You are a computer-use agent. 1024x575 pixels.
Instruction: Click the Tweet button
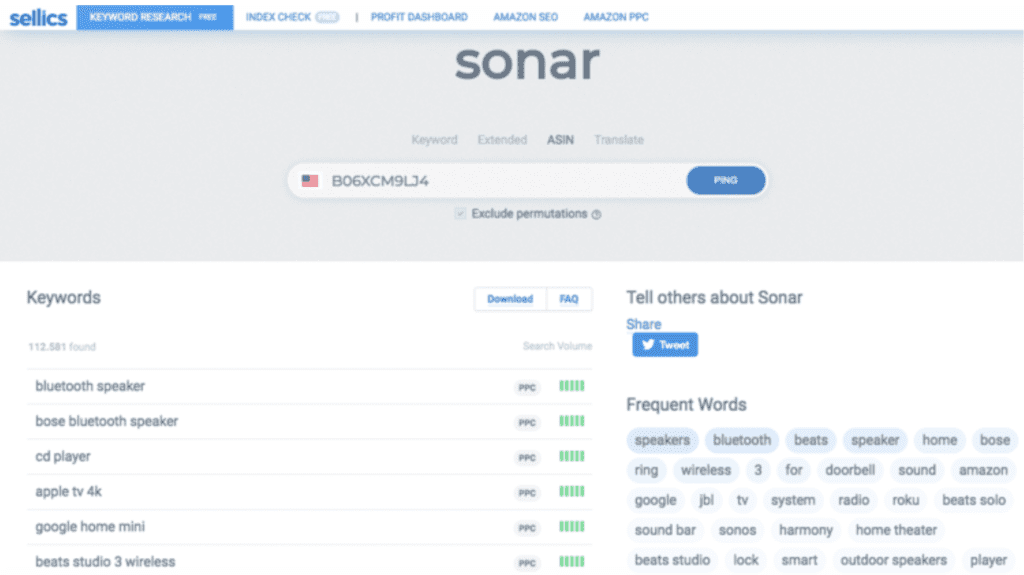point(665,345)
